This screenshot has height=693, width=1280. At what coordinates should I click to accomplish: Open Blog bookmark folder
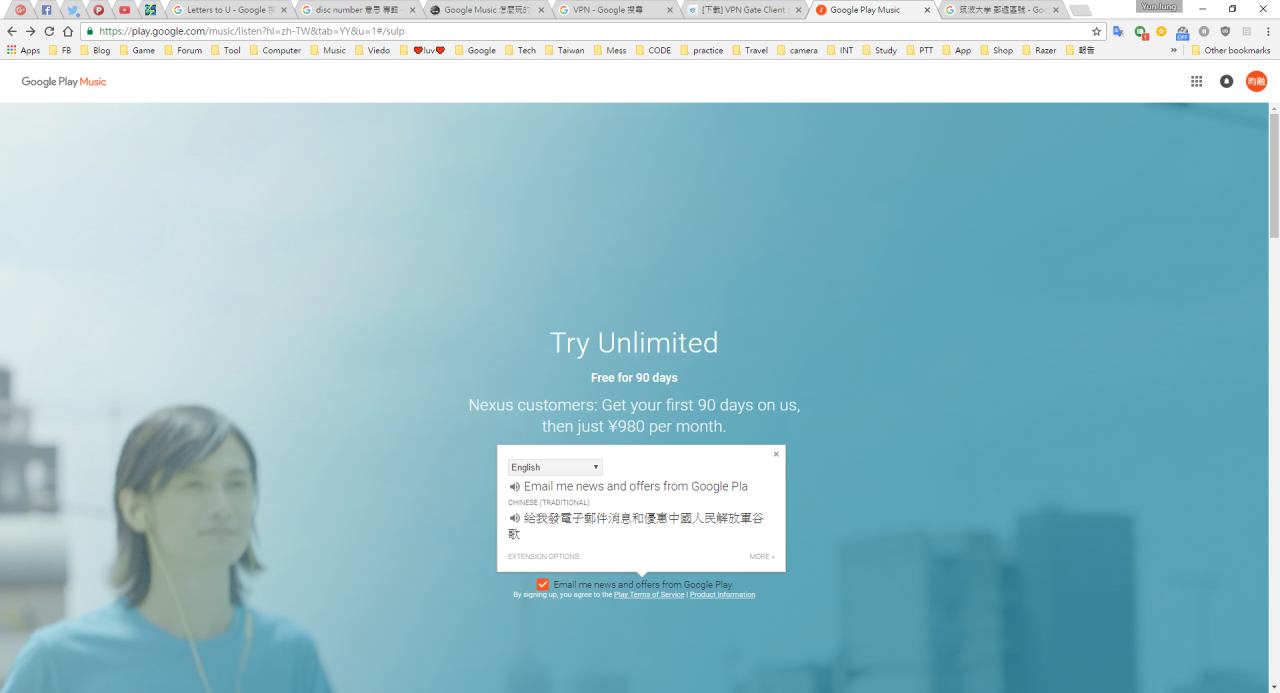pyautogui.click(x=94, y=50)
